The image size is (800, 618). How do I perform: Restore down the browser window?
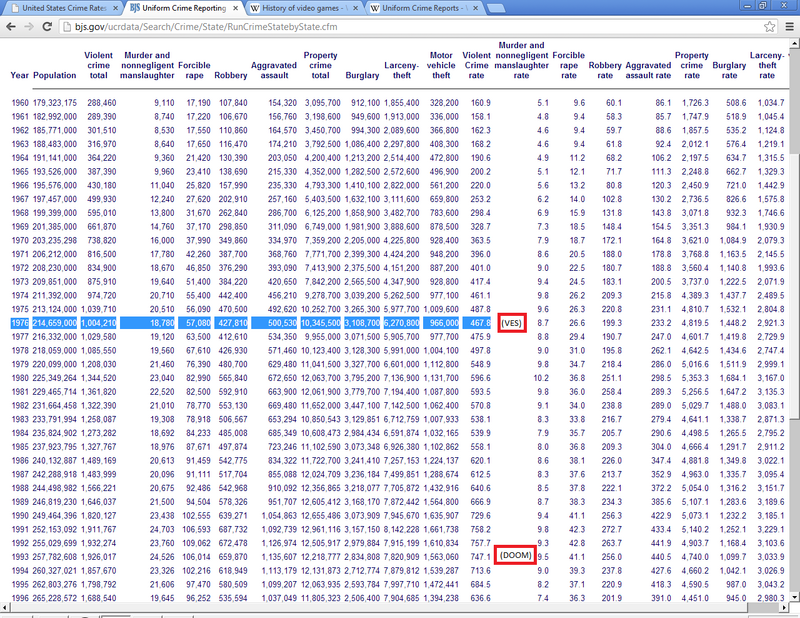763,6
